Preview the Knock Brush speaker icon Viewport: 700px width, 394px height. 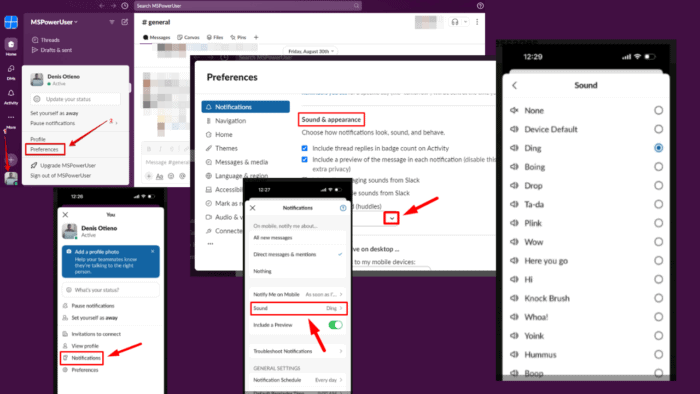coord(514,298)
